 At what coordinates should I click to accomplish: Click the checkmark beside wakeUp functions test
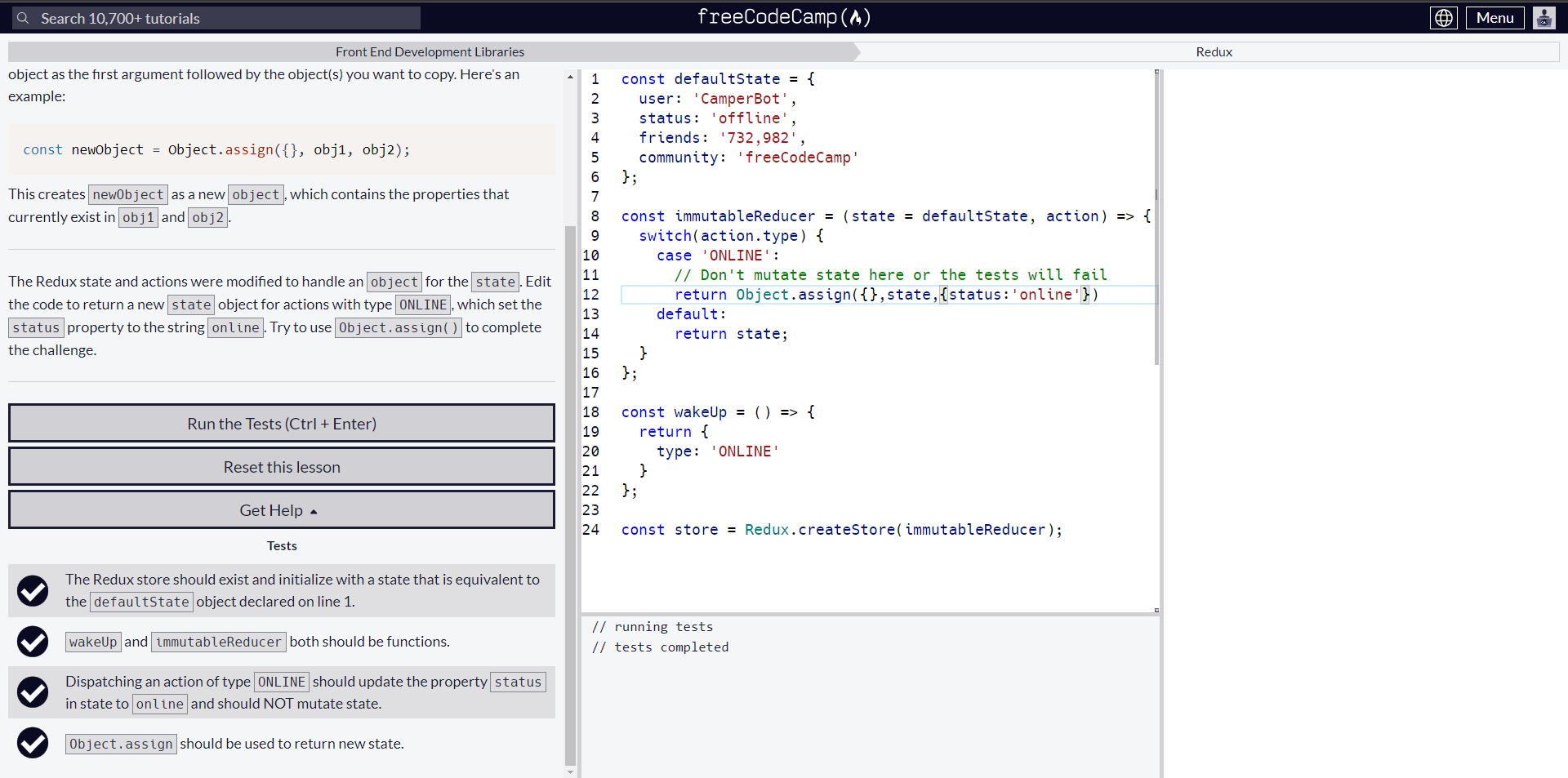pos(33,642)
